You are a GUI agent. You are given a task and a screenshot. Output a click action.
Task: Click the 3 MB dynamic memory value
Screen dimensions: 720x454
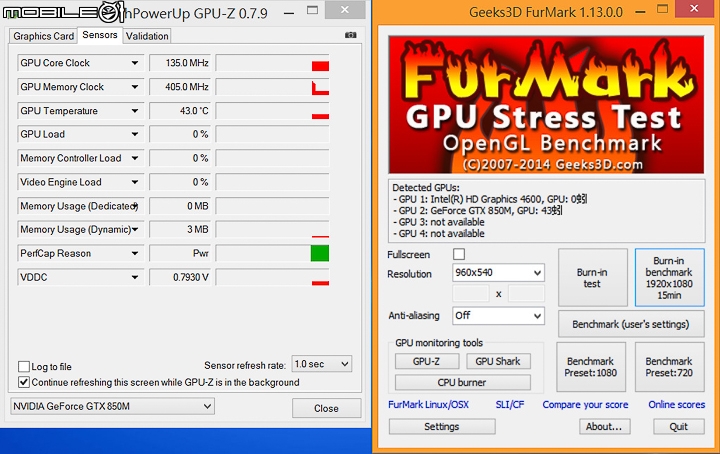click(x=180, y=230)
